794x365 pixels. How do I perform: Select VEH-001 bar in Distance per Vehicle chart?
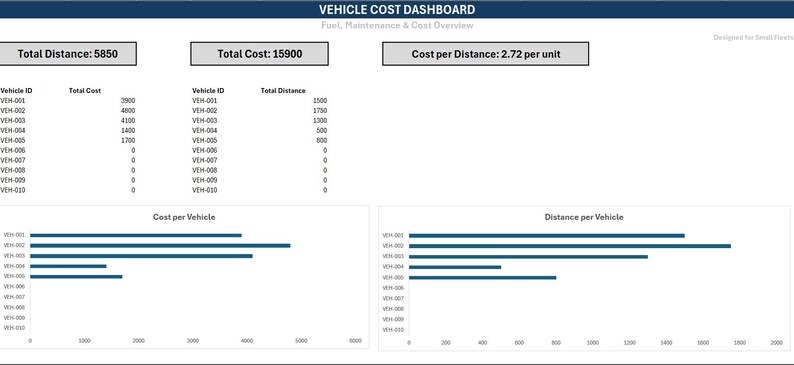(547, 235)
